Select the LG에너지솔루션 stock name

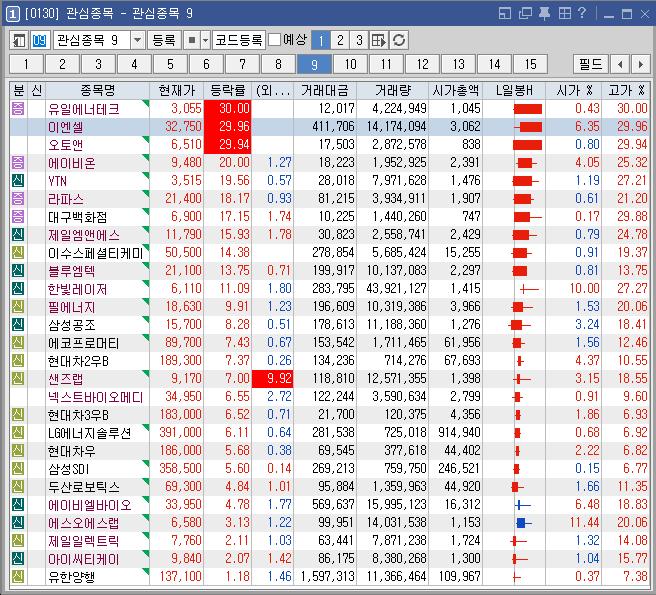click(90, 433)
